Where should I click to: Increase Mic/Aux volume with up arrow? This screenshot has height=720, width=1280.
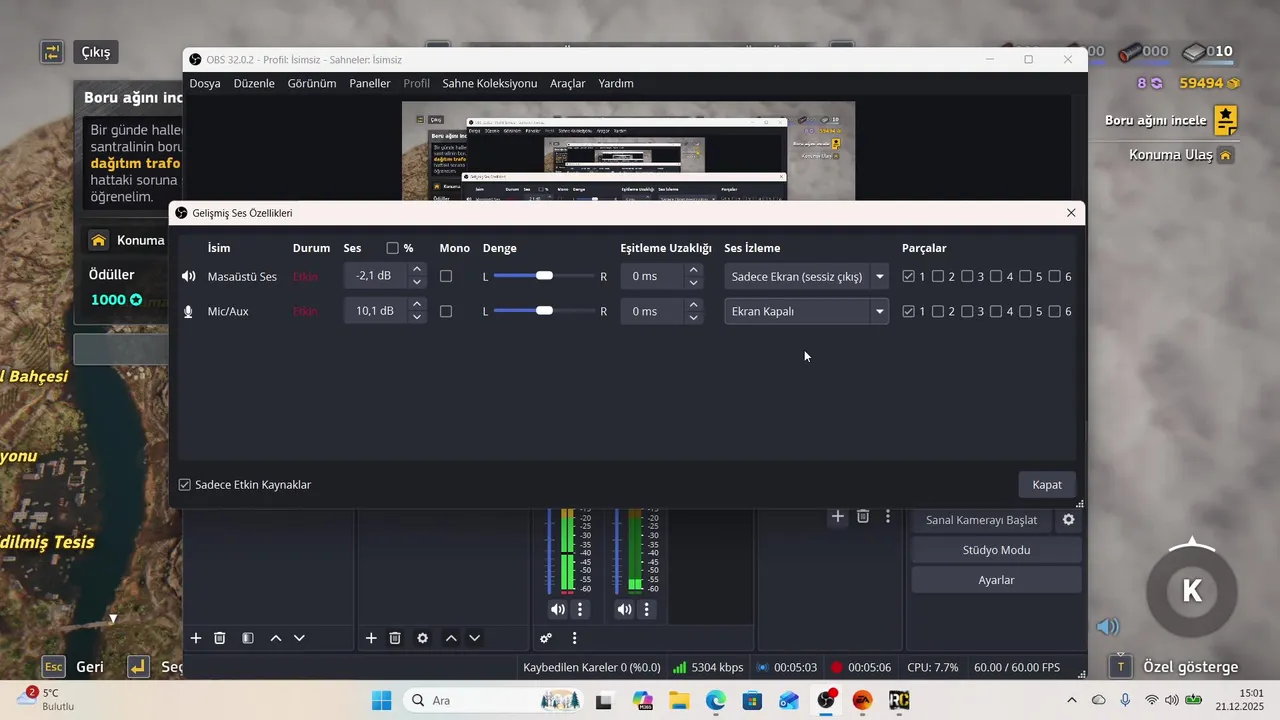click(x=417, y=304)
